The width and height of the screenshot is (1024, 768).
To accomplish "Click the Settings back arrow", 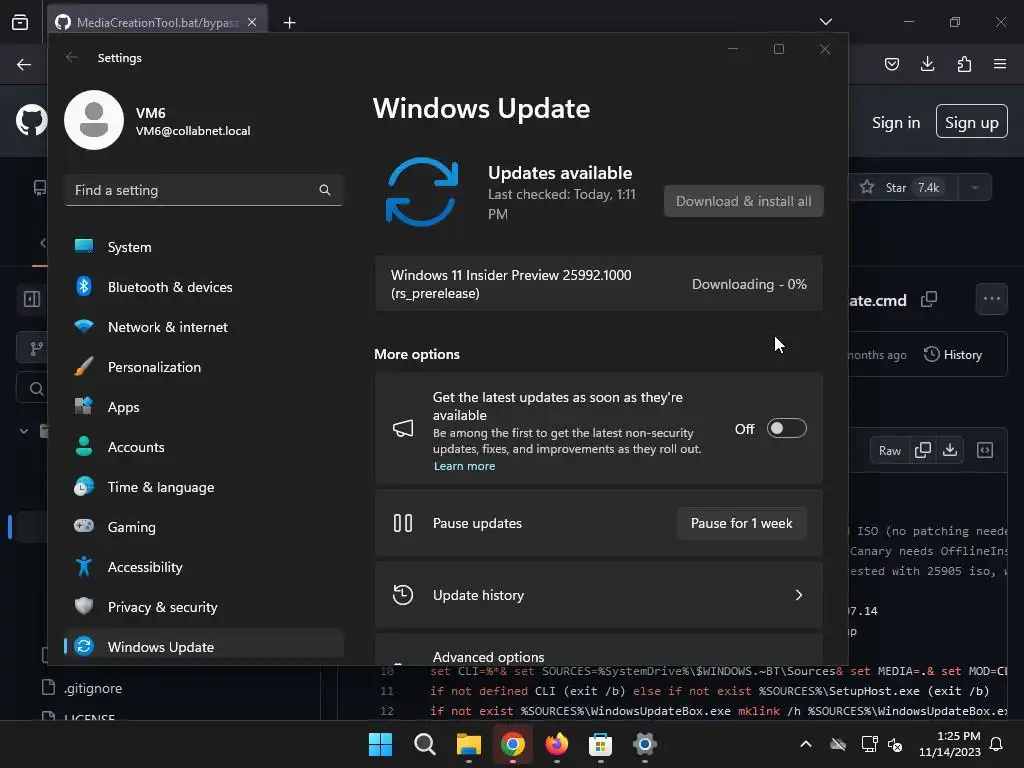I will tap(72, 57).
